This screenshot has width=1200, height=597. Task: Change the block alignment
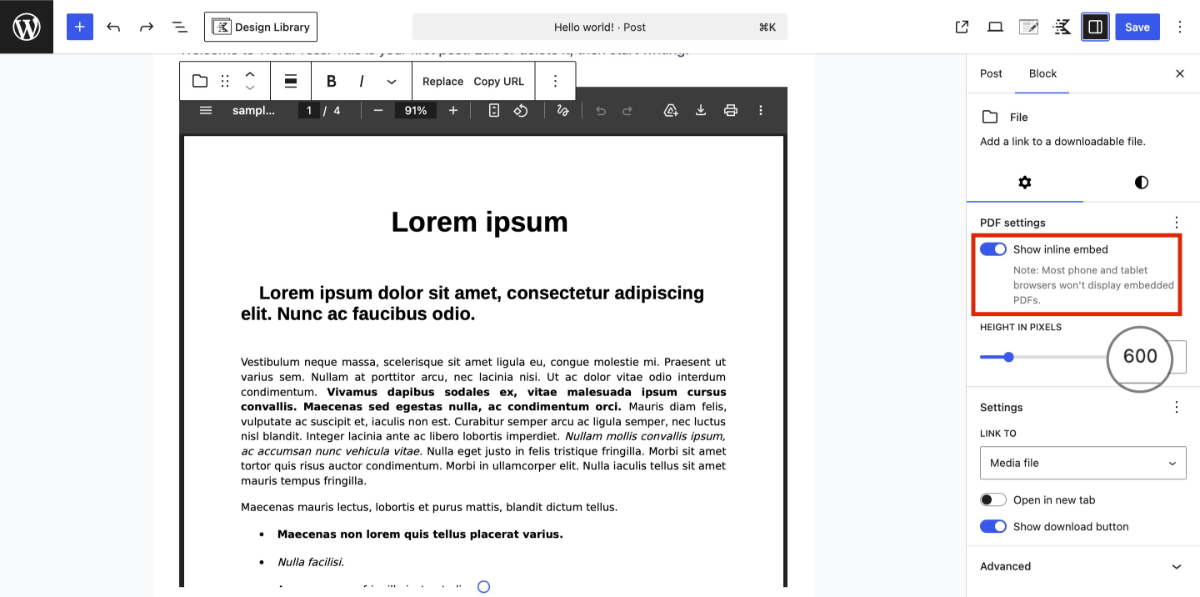(291, 81)
